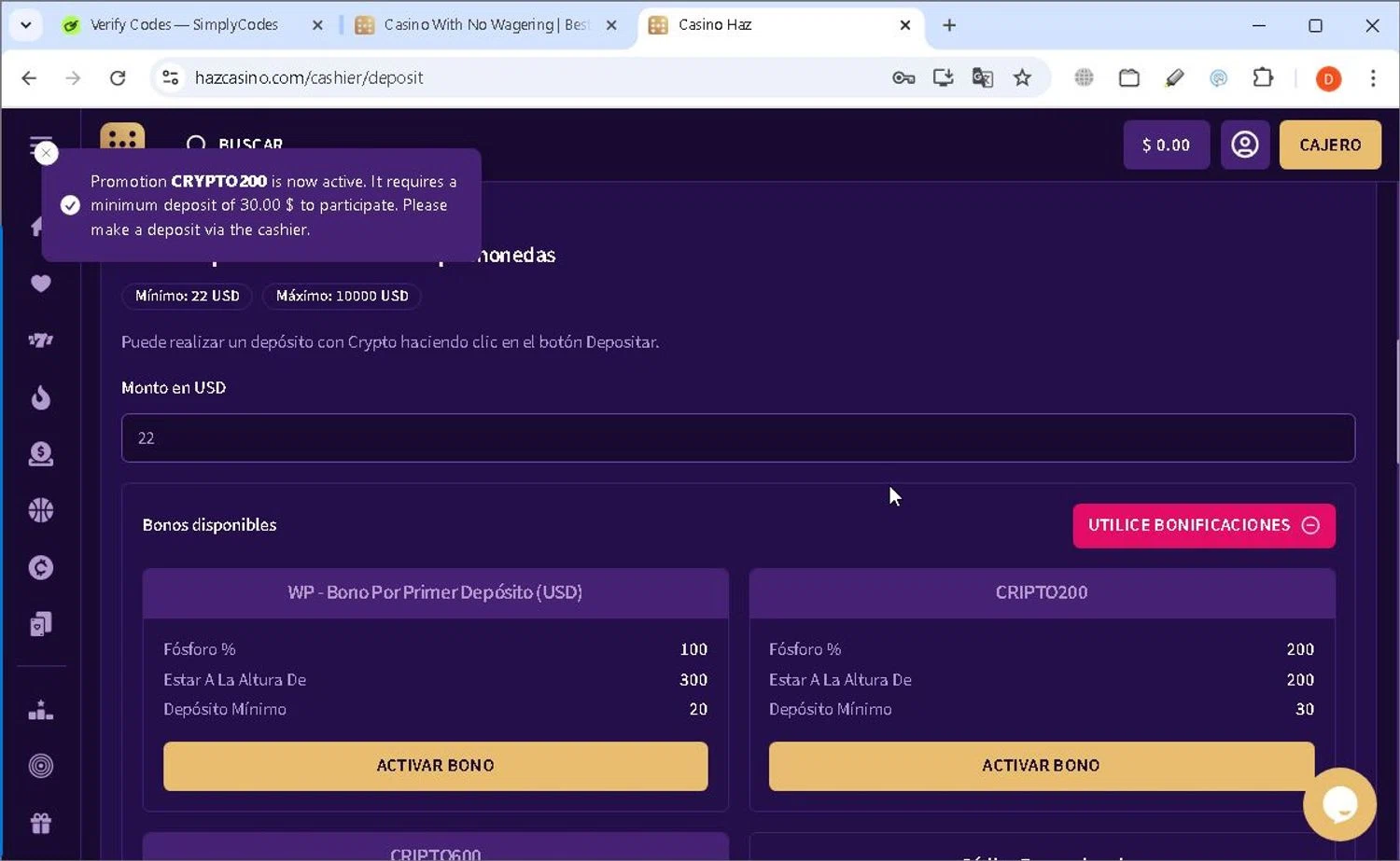Click the Casino Haz dice logo
1400x861 pixels.
pyautogui.click(x=122, y=137)
